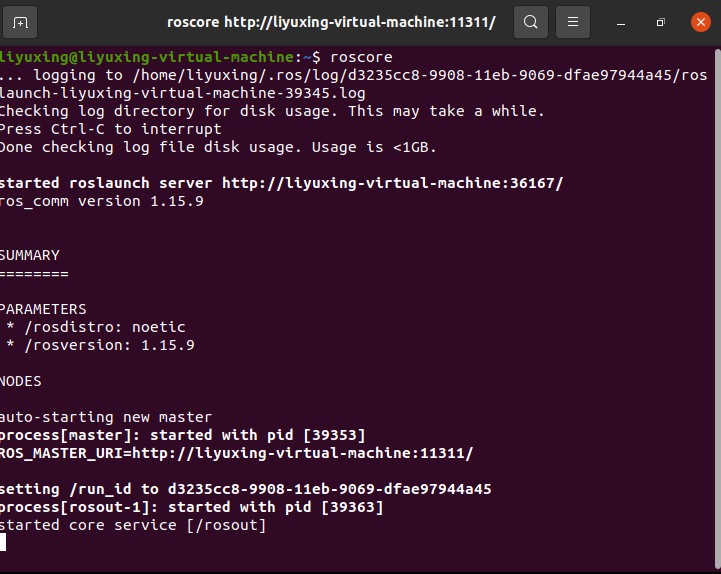The width and height of the screenshot is (721, 574).
Task: Select the /rosversion: 1.15.9 parameter line
Action: [x=100, y=345]
